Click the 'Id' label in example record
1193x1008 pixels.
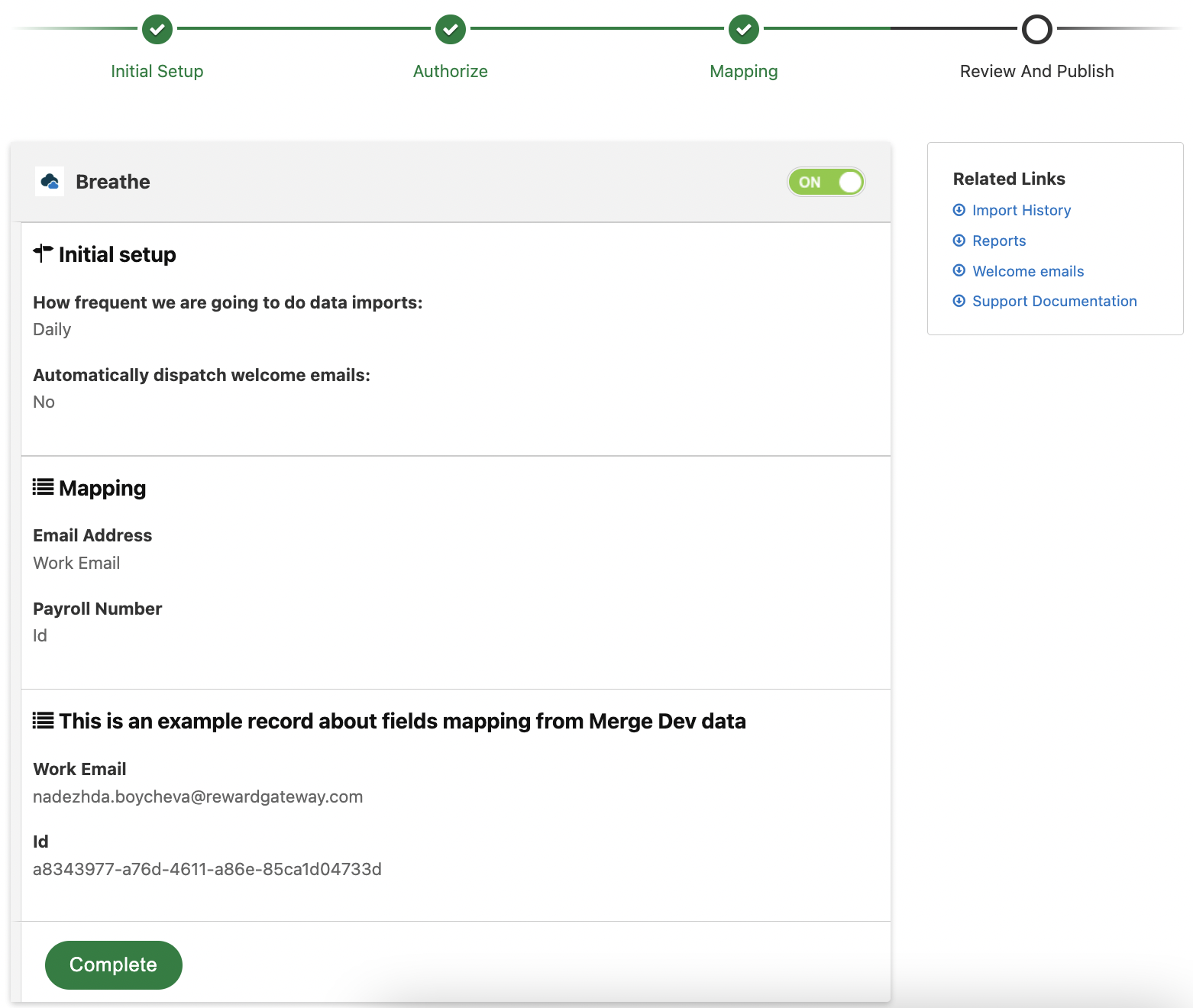[x=40, y=842]
